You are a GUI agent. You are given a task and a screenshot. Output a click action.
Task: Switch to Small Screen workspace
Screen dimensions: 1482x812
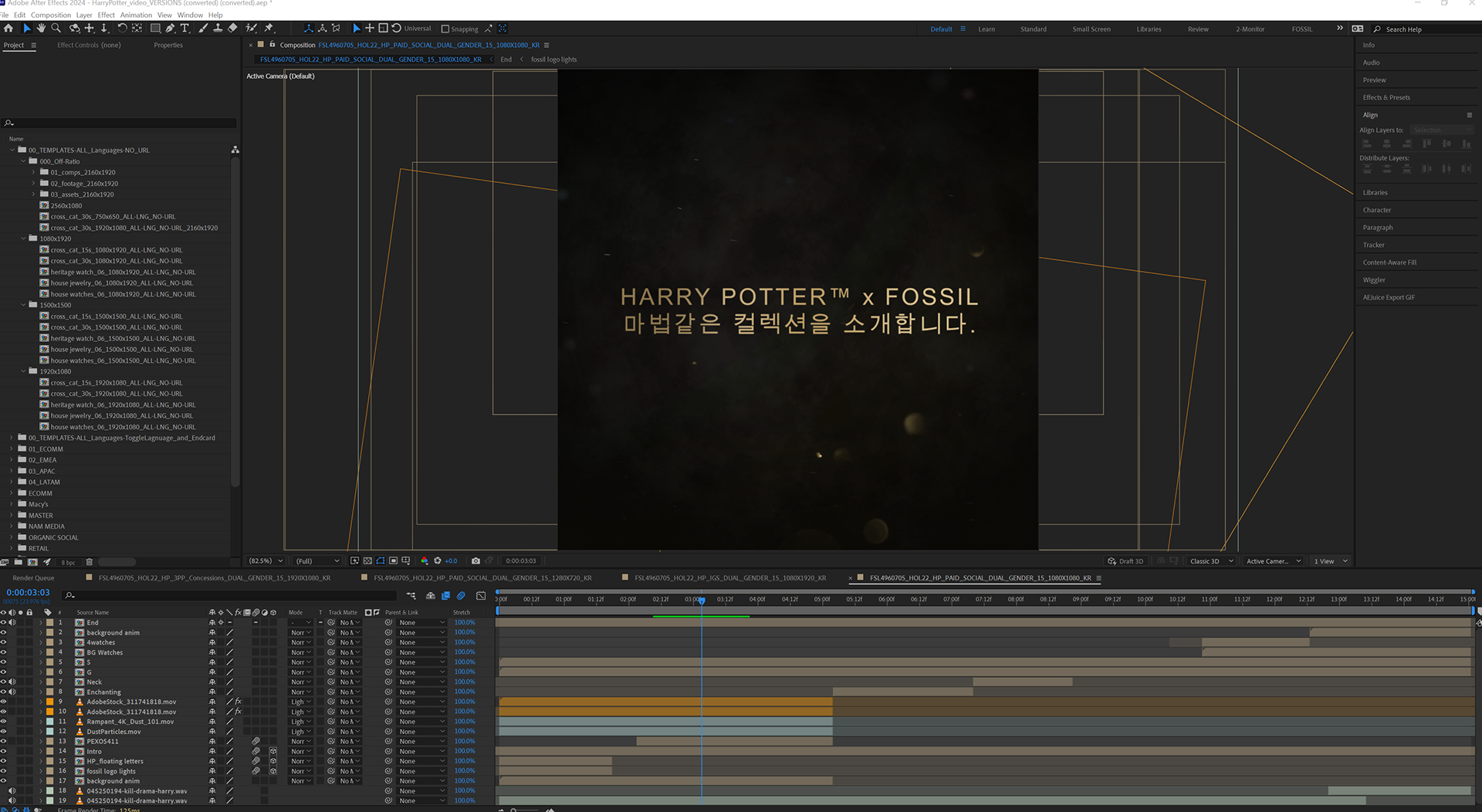1091,29
